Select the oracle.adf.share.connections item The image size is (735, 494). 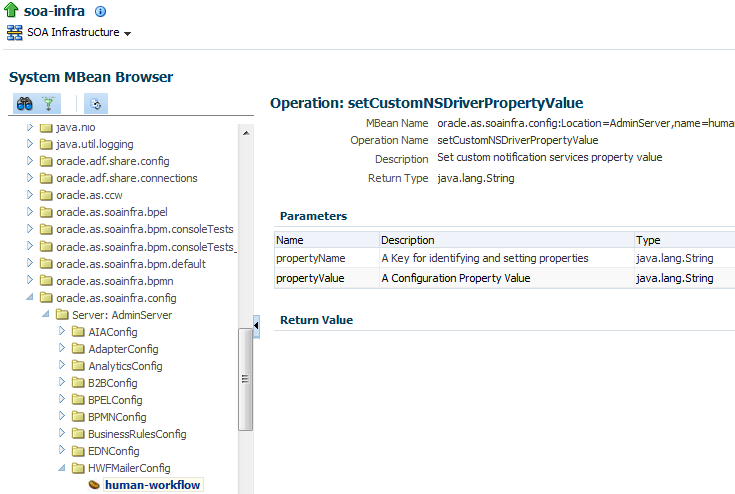coord(127,178)
